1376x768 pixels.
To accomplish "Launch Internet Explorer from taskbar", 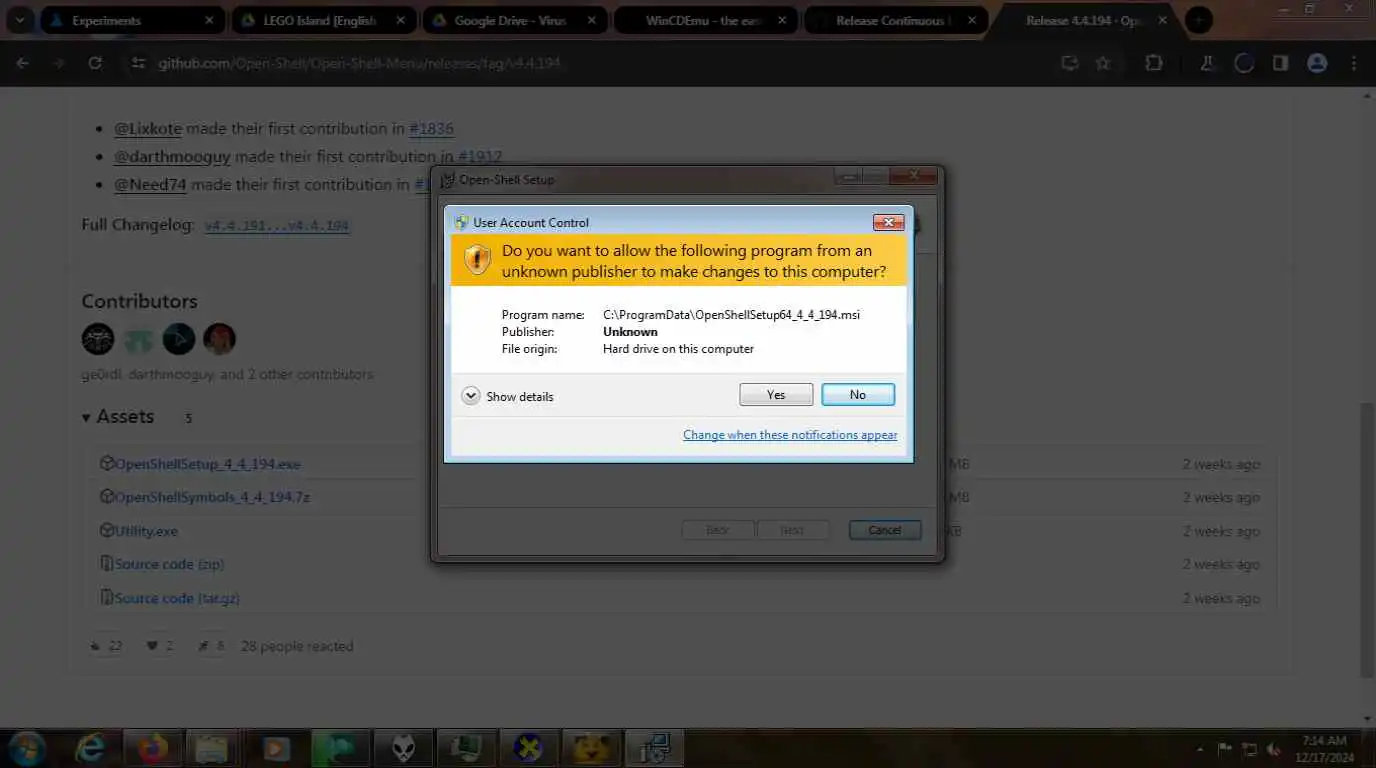I will [x=92, y=748].
